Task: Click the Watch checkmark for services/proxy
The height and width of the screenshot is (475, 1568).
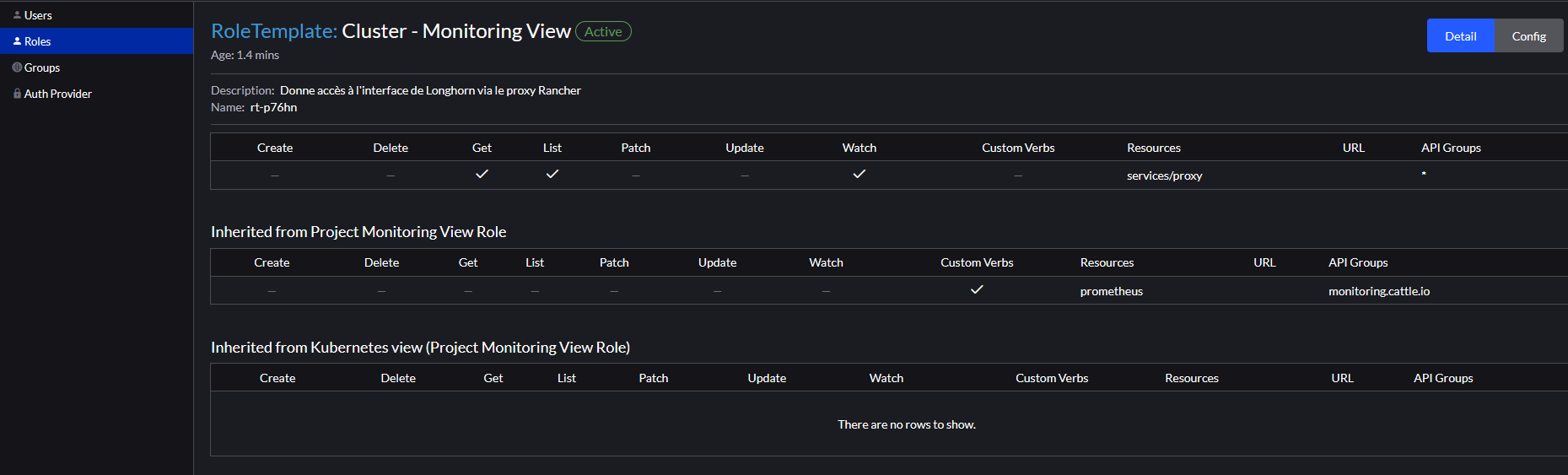Action: click(859, 174)
